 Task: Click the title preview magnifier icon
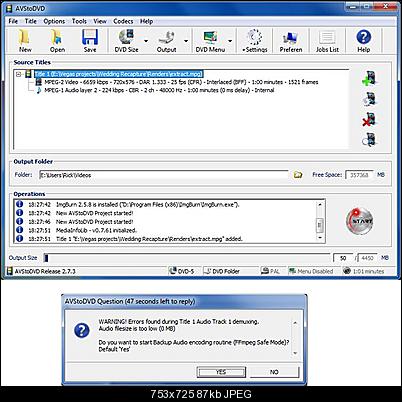(x=369, y=140)
